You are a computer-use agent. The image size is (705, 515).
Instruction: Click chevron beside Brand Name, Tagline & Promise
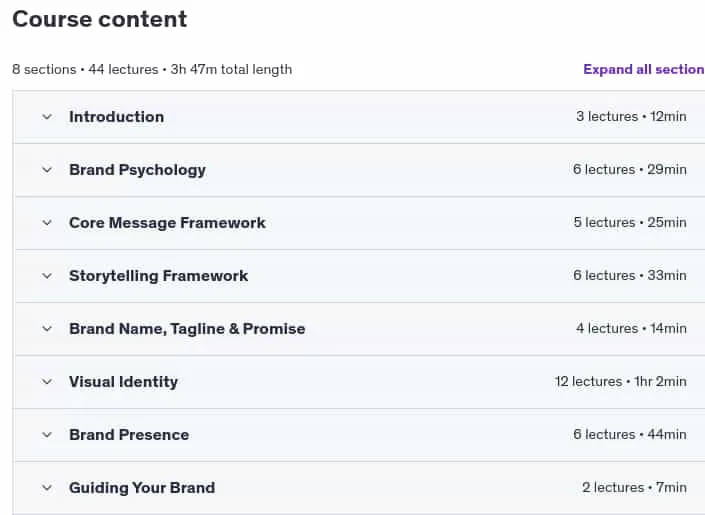47,329
